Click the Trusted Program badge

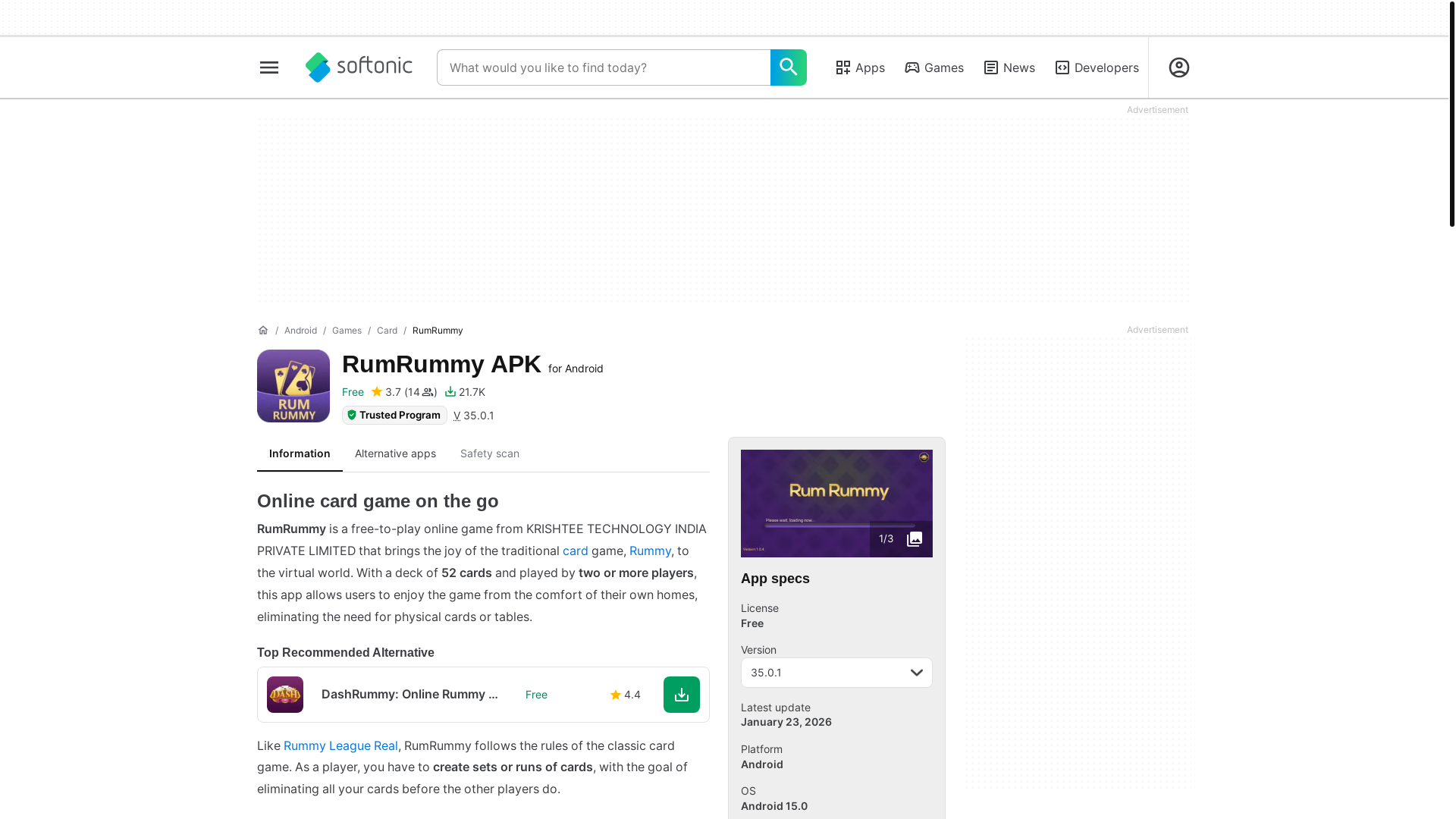click(394, 415)
